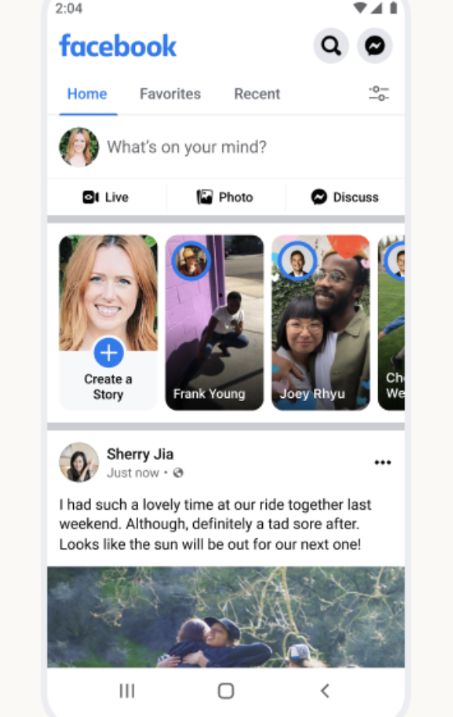Screen dimensions: 453x717
Task: Tap the Photo gallery icon
Action: [204, 197]
